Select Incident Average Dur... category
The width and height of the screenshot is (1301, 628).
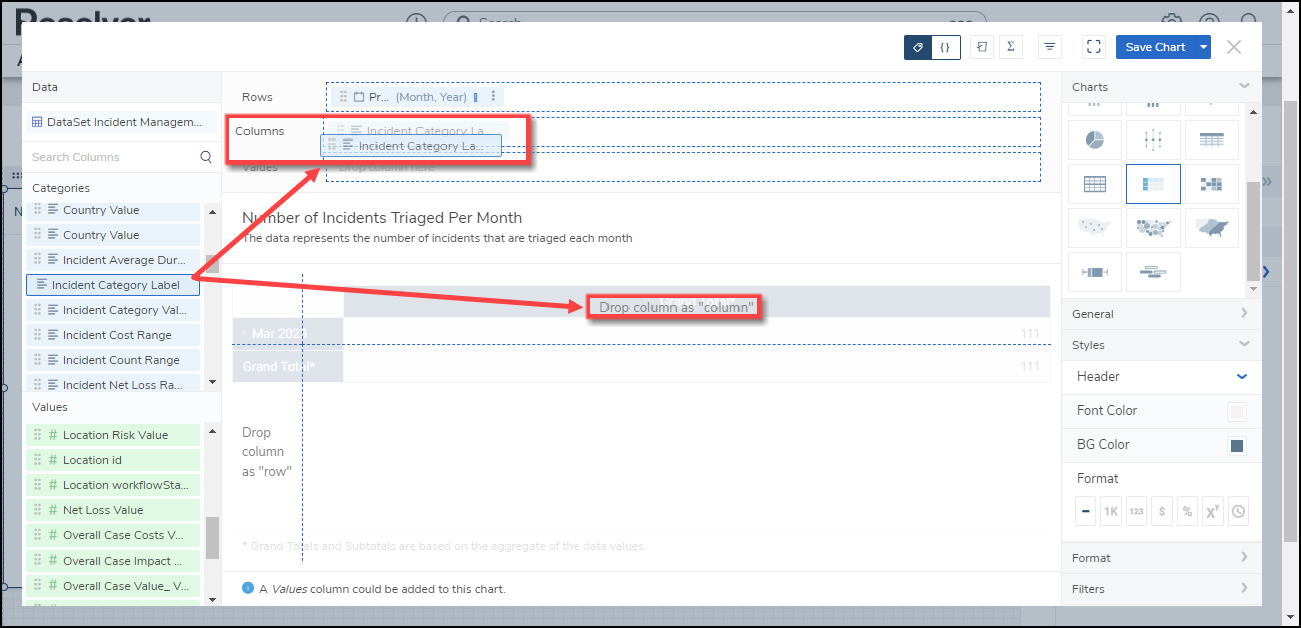click(x=113, y=260)
